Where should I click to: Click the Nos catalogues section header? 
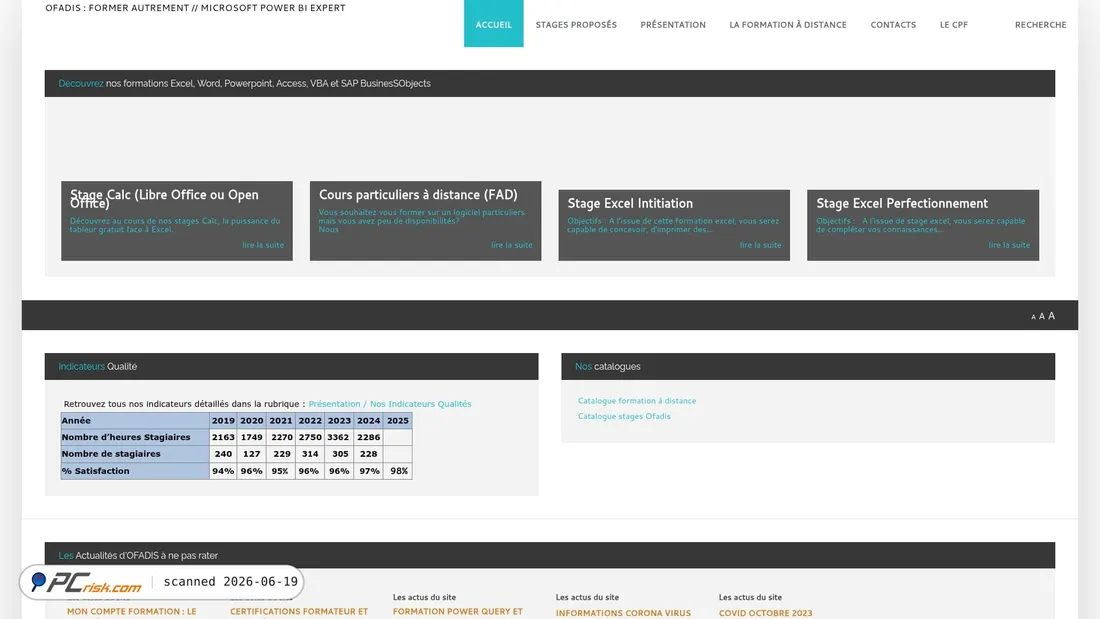[807, 366]
